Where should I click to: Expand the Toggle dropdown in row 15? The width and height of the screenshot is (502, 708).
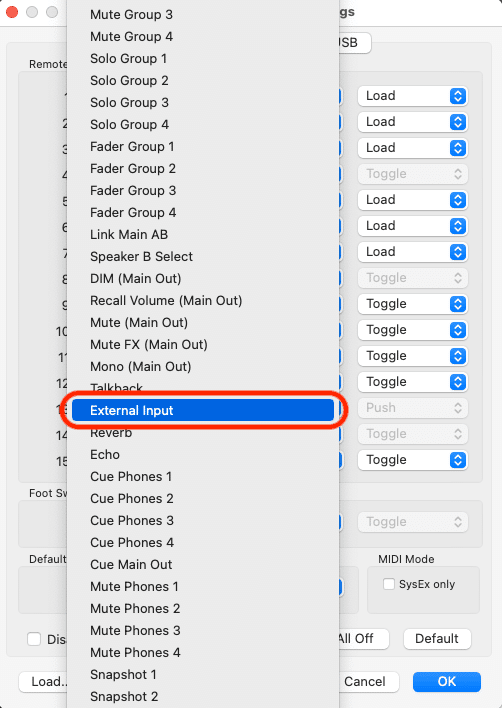tap(413, 460)
